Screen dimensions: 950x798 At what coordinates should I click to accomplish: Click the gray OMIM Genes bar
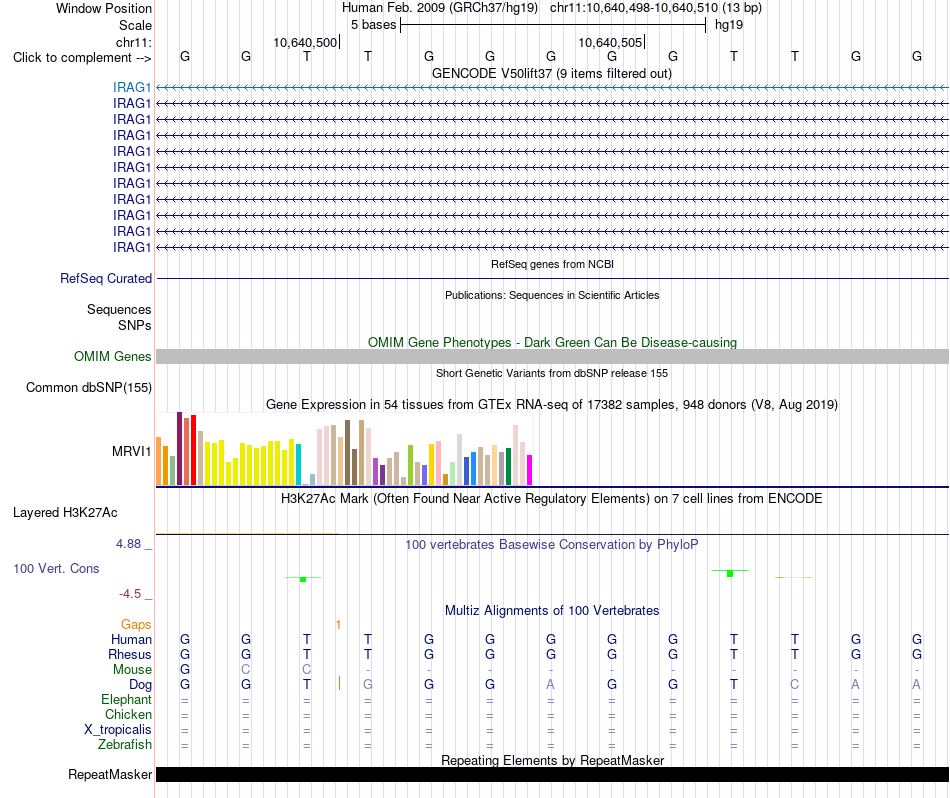tap(552, 356)
